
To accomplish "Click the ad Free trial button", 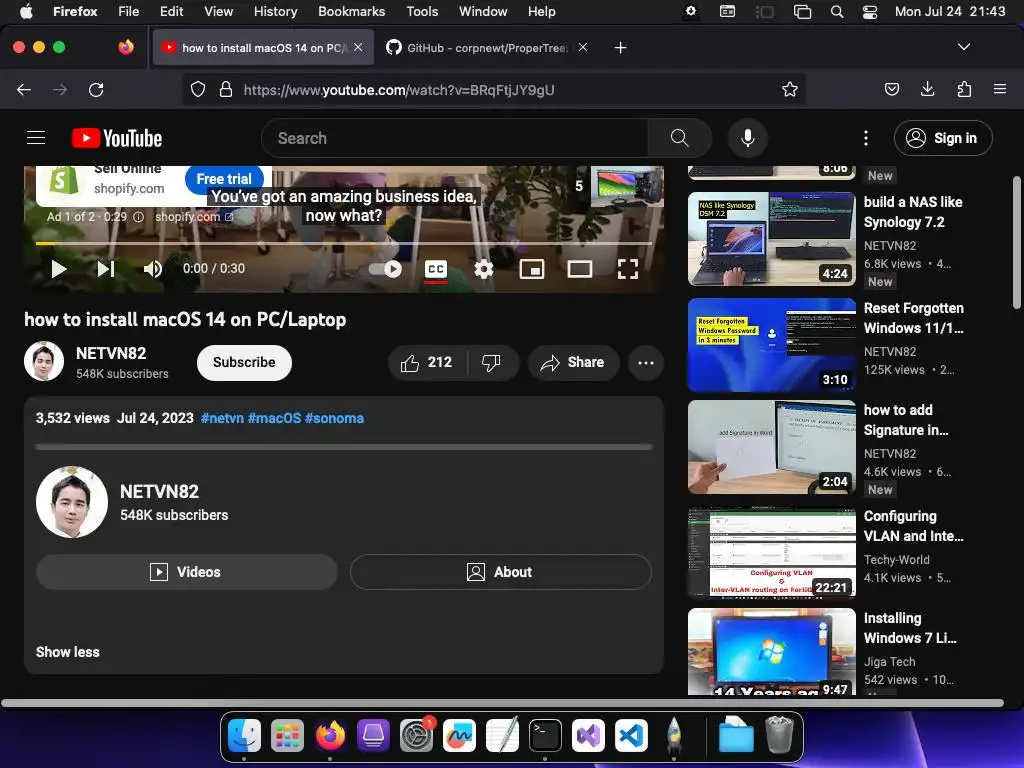I will 224,179.
